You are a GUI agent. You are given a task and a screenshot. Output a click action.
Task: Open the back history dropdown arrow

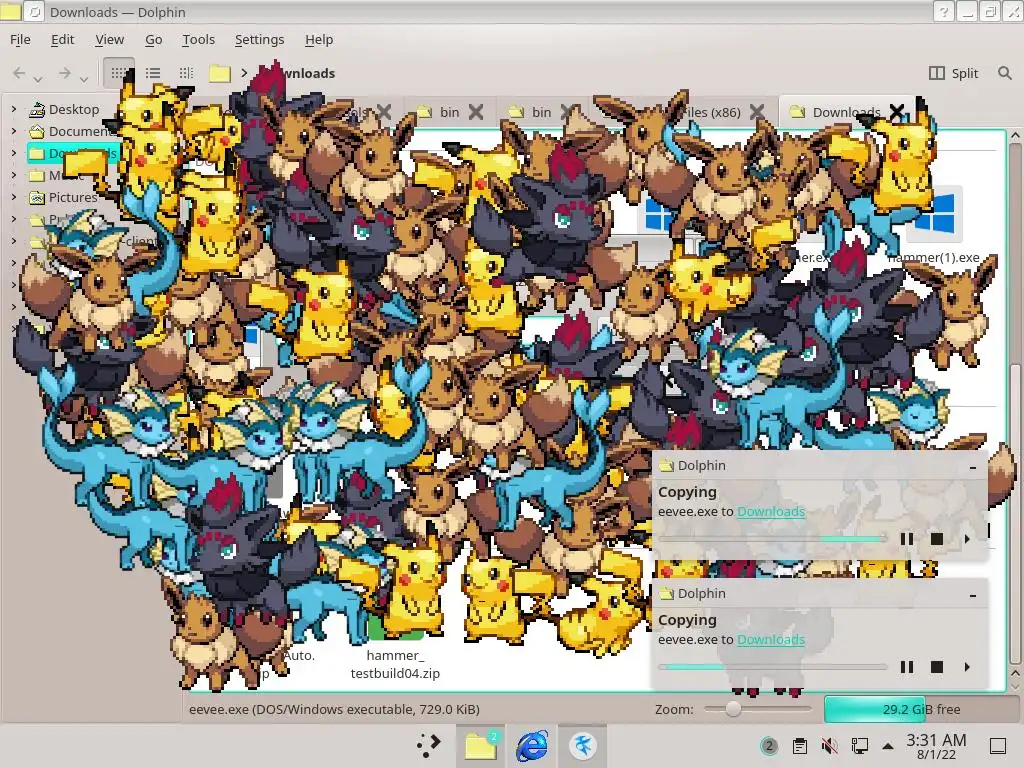point(39,79)
